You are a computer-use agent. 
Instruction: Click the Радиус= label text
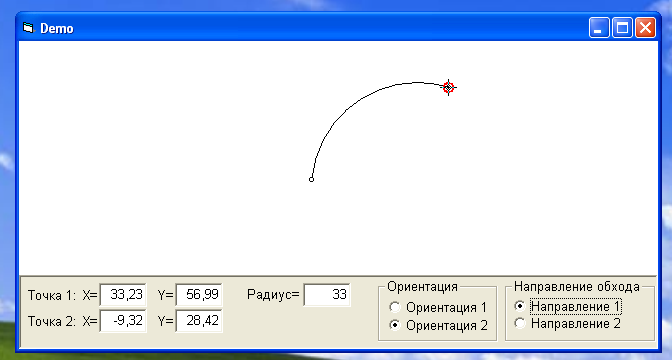pos(273,295)
